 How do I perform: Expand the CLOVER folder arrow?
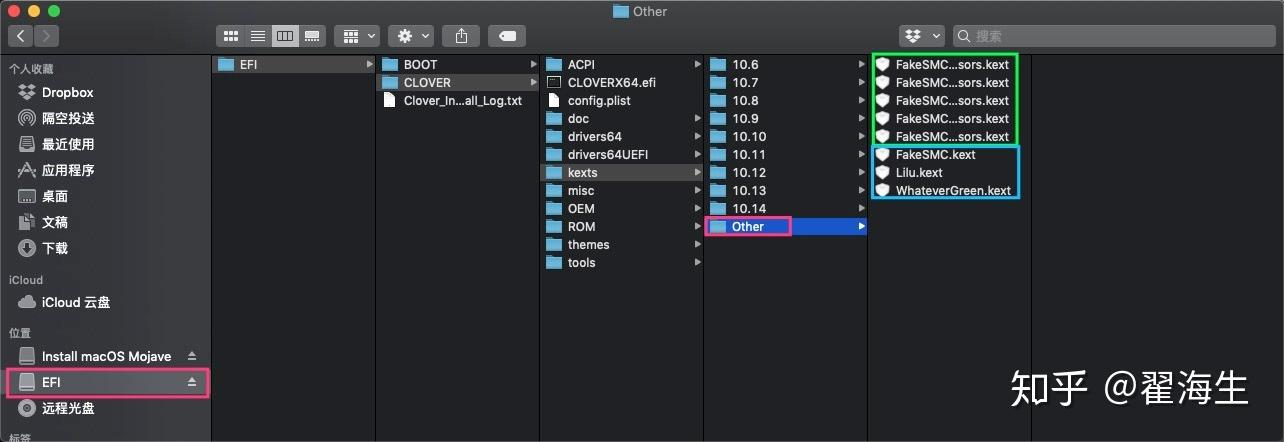pyautogui.click(x=533, y=83)
